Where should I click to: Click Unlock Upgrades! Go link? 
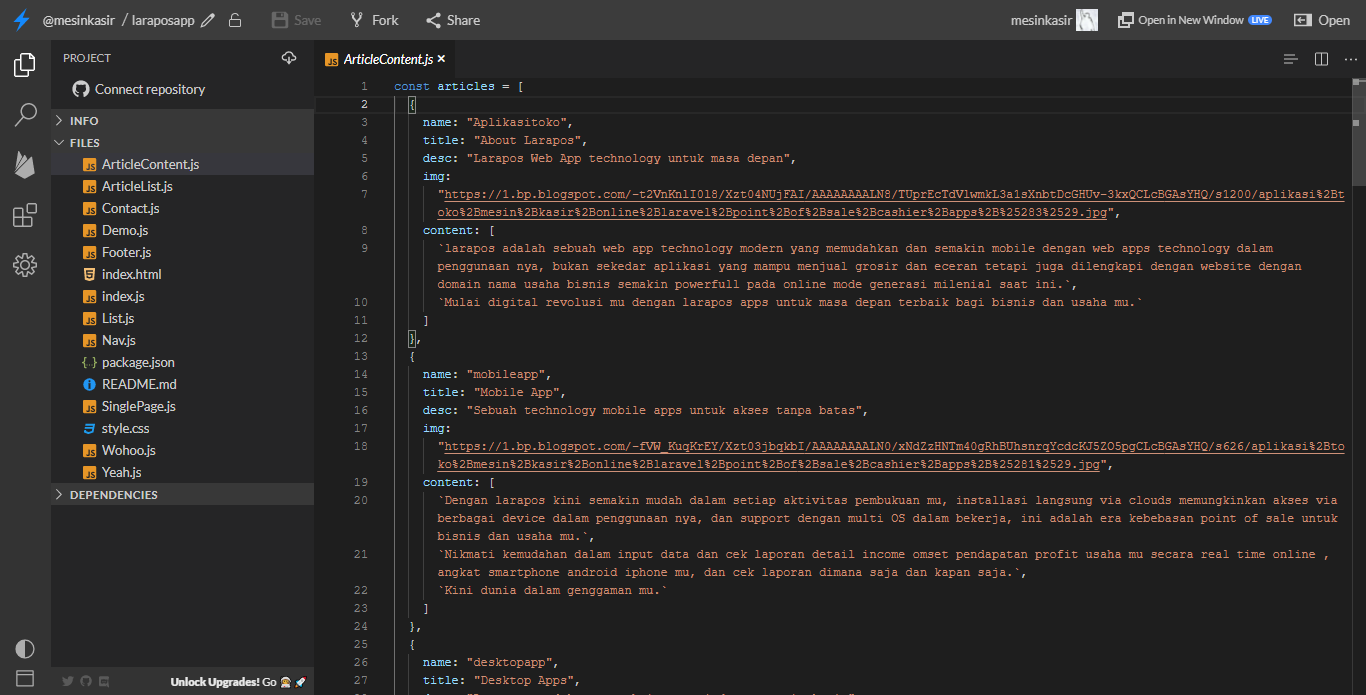pyautogui.click(x=238, y=681)
